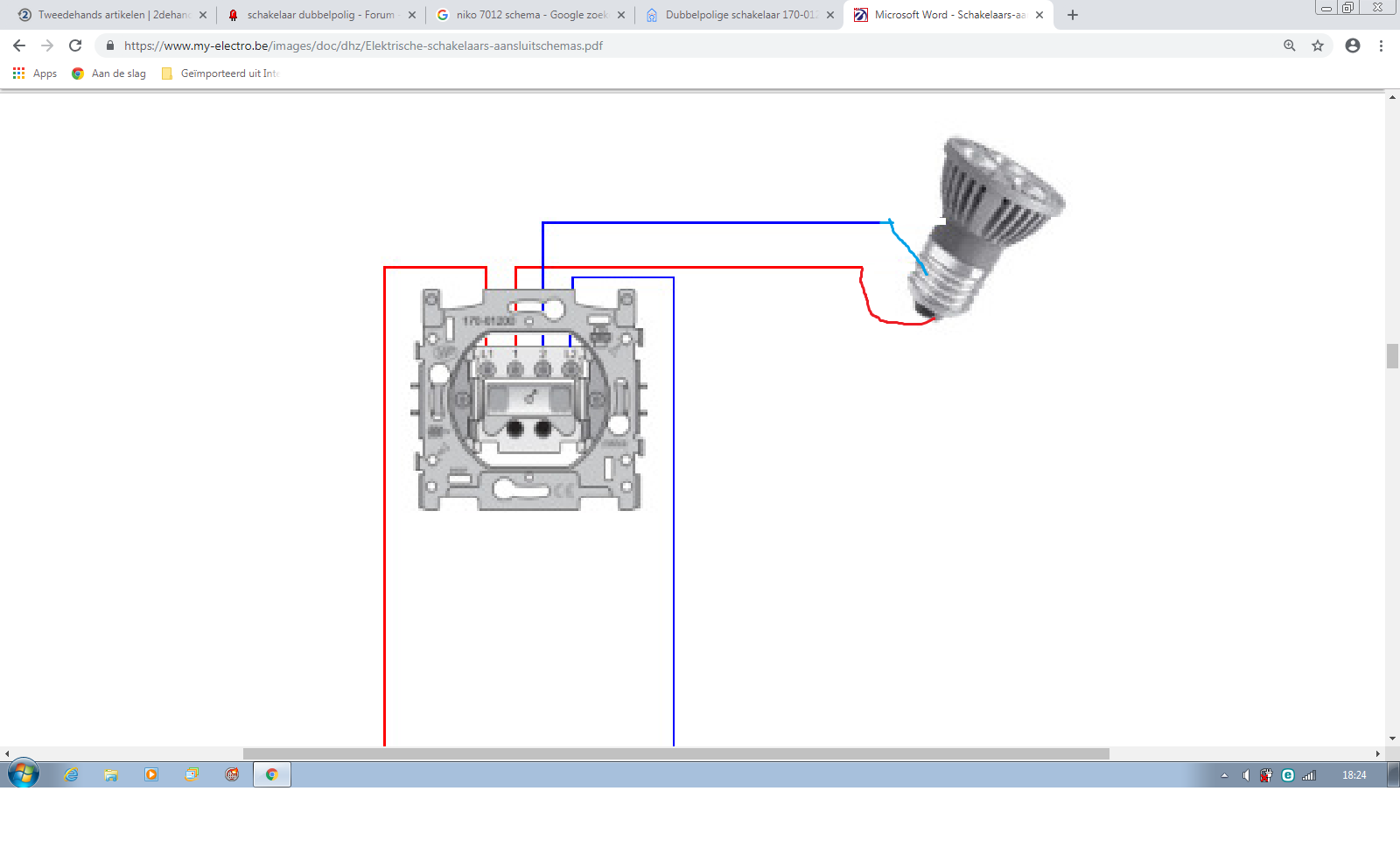The height and width of the screenshot is (847, 1400).
Task: Open the zoom magnifier in address bar
Action: pos(1290,45)
